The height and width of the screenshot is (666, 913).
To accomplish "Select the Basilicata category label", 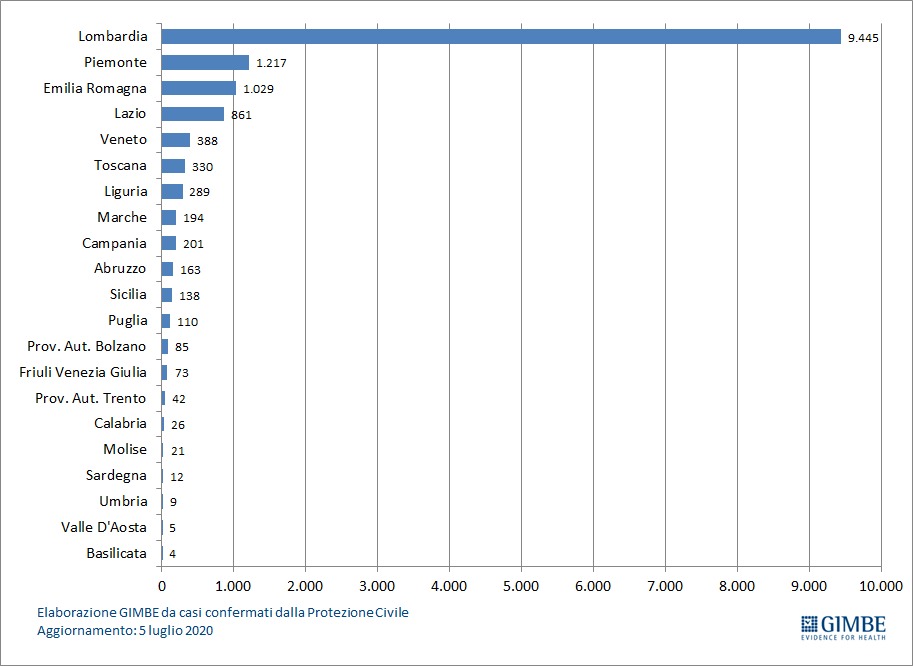I will (x=115, y=553).
